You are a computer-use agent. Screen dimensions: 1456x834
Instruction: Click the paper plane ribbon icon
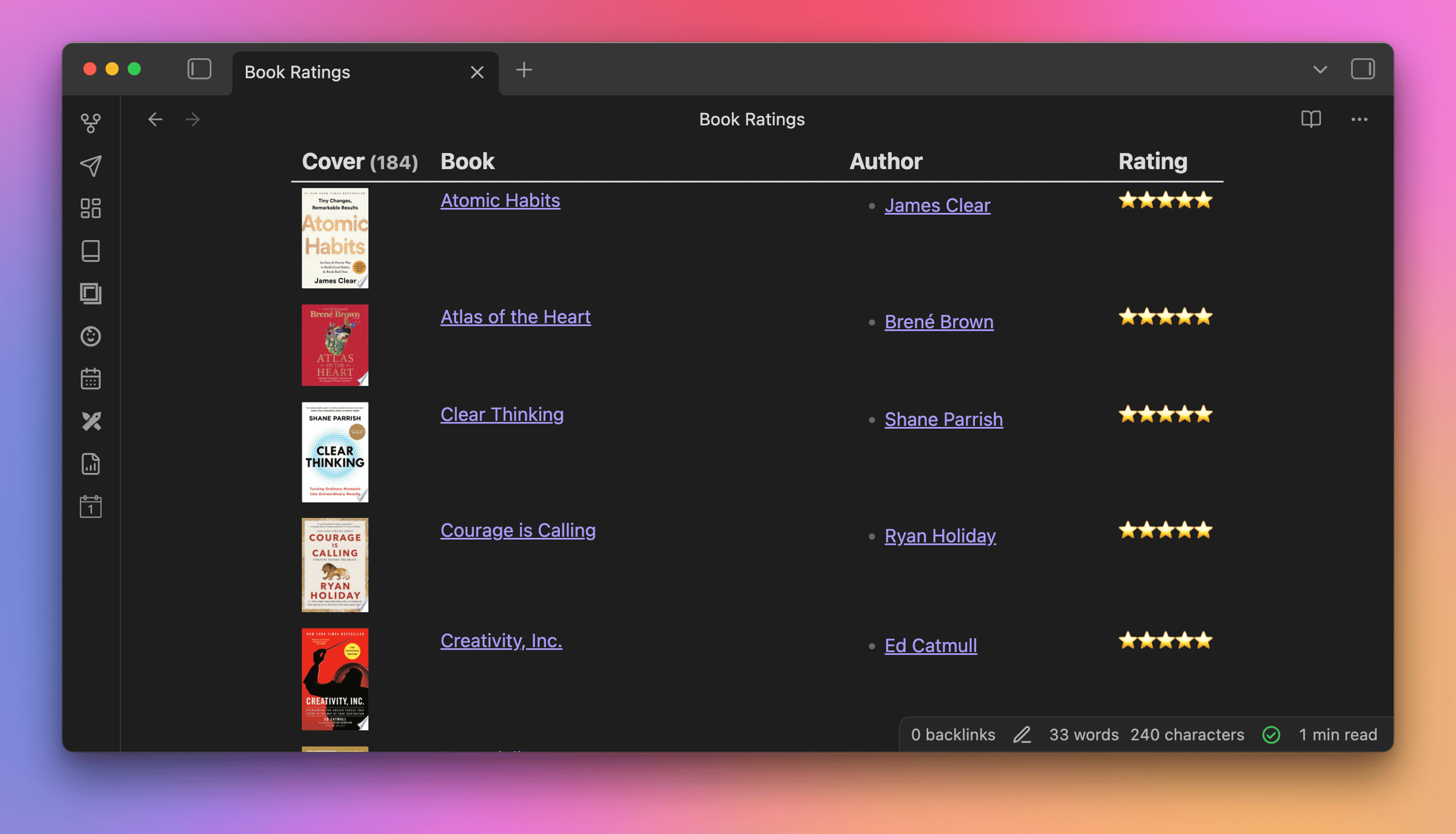tap(91, 166)
